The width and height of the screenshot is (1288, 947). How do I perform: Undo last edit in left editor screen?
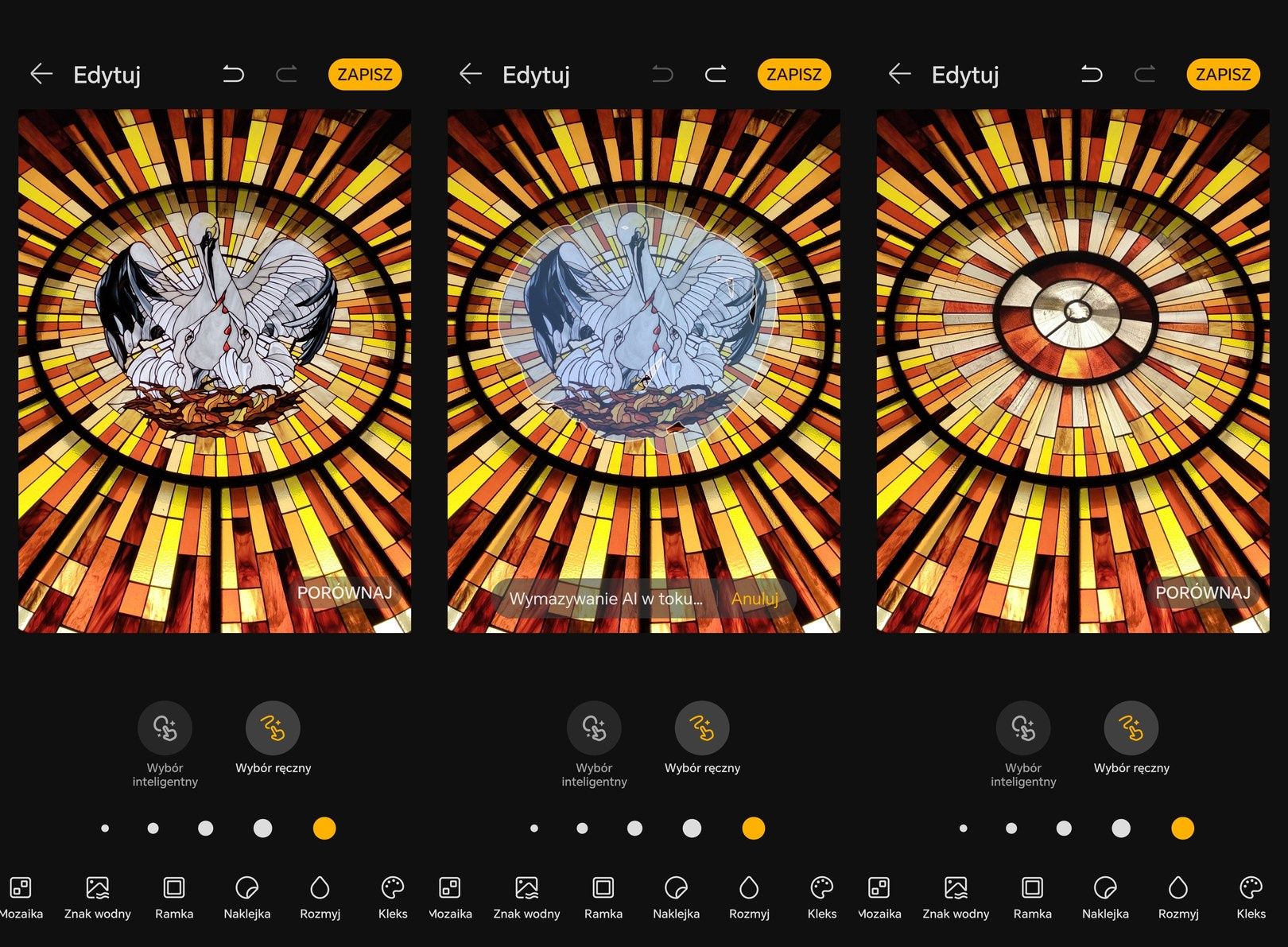tap(233, 75)
